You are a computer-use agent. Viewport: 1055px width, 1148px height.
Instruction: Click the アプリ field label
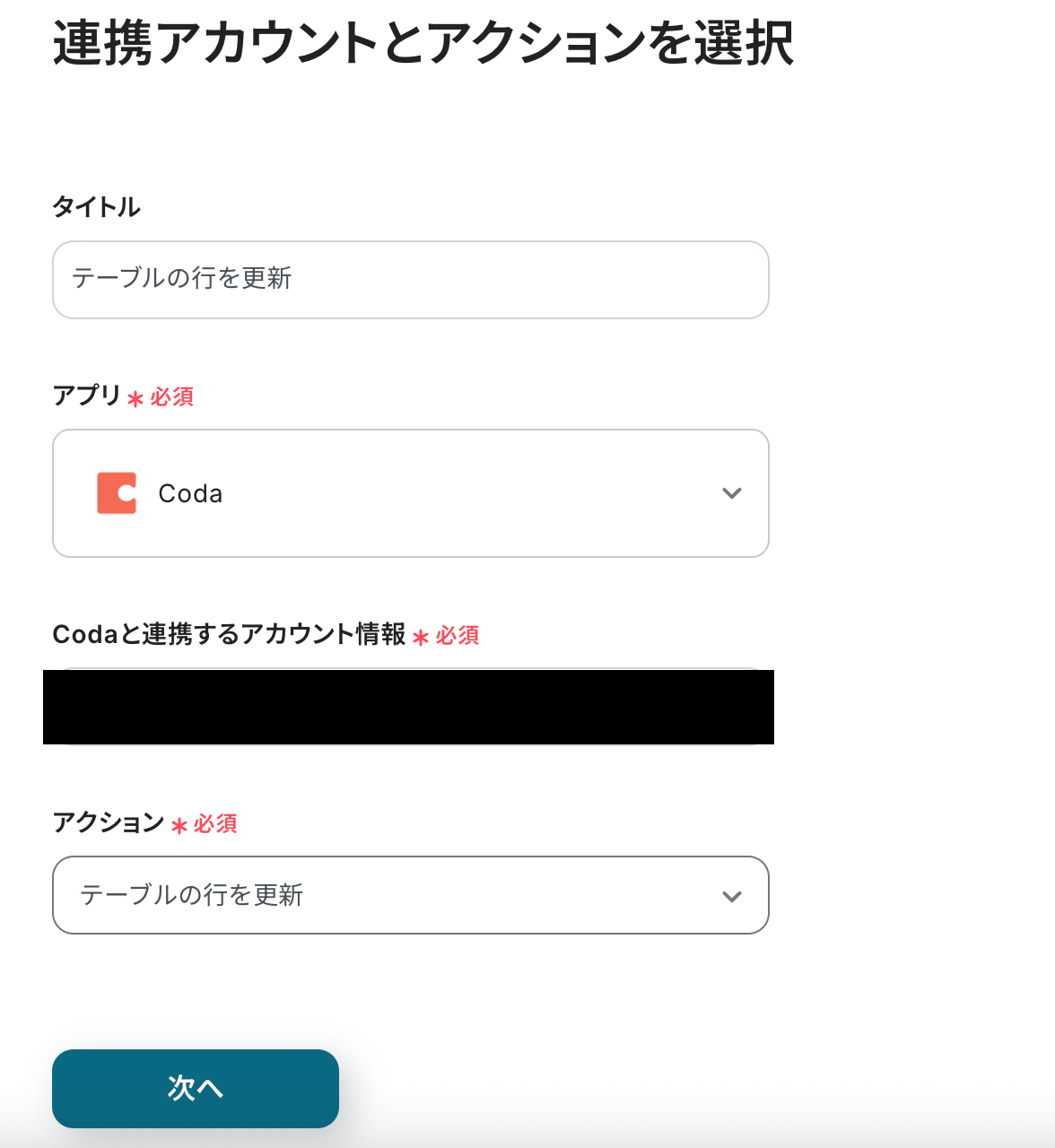click(x=86, y=396)
